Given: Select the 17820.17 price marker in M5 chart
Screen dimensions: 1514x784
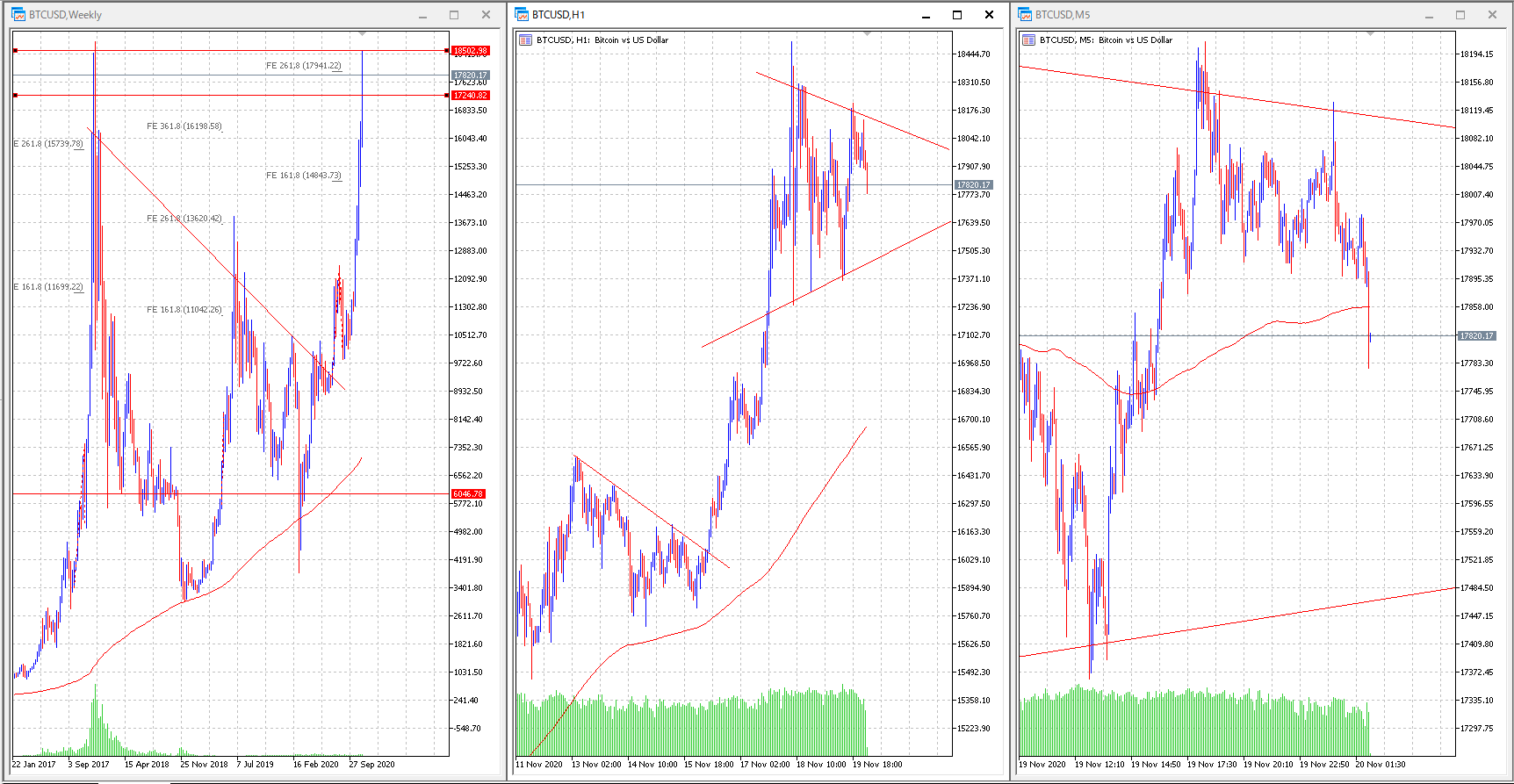Looking at the screenshot, I should click(1476, 336).
